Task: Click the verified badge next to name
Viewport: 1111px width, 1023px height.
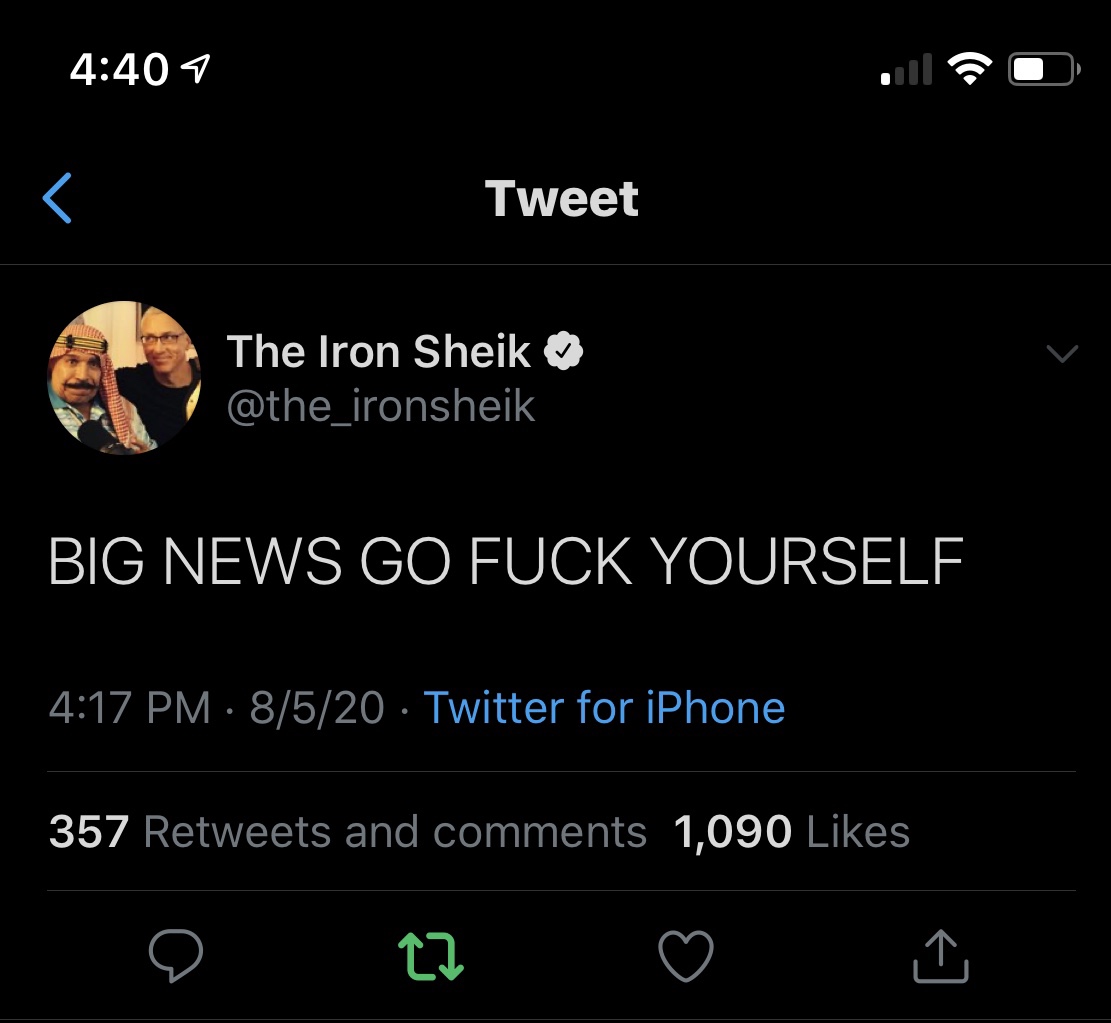Action: pyautogui.click(x=564, y=351)
